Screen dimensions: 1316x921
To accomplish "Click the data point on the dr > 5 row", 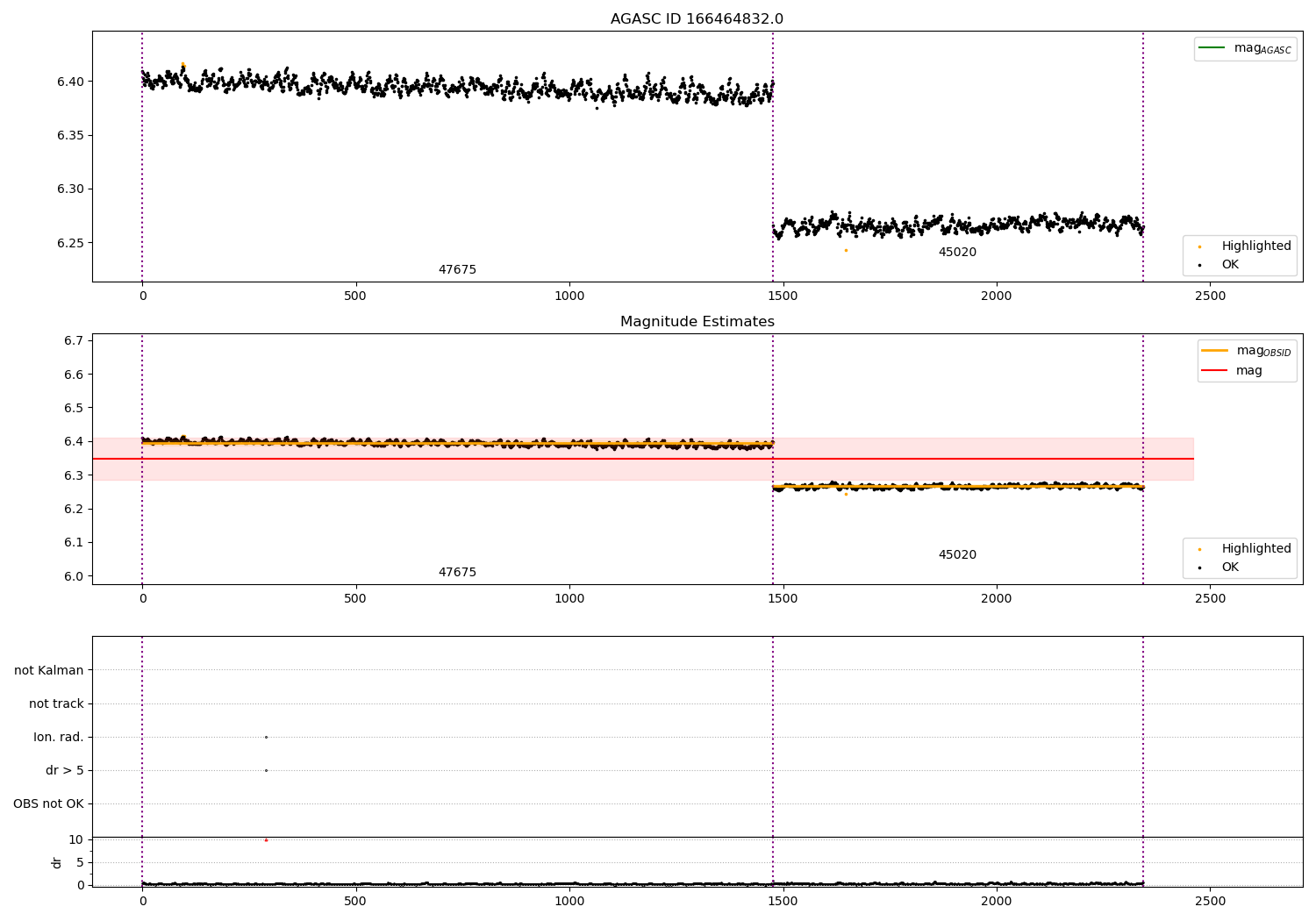I will coord(266,770).
